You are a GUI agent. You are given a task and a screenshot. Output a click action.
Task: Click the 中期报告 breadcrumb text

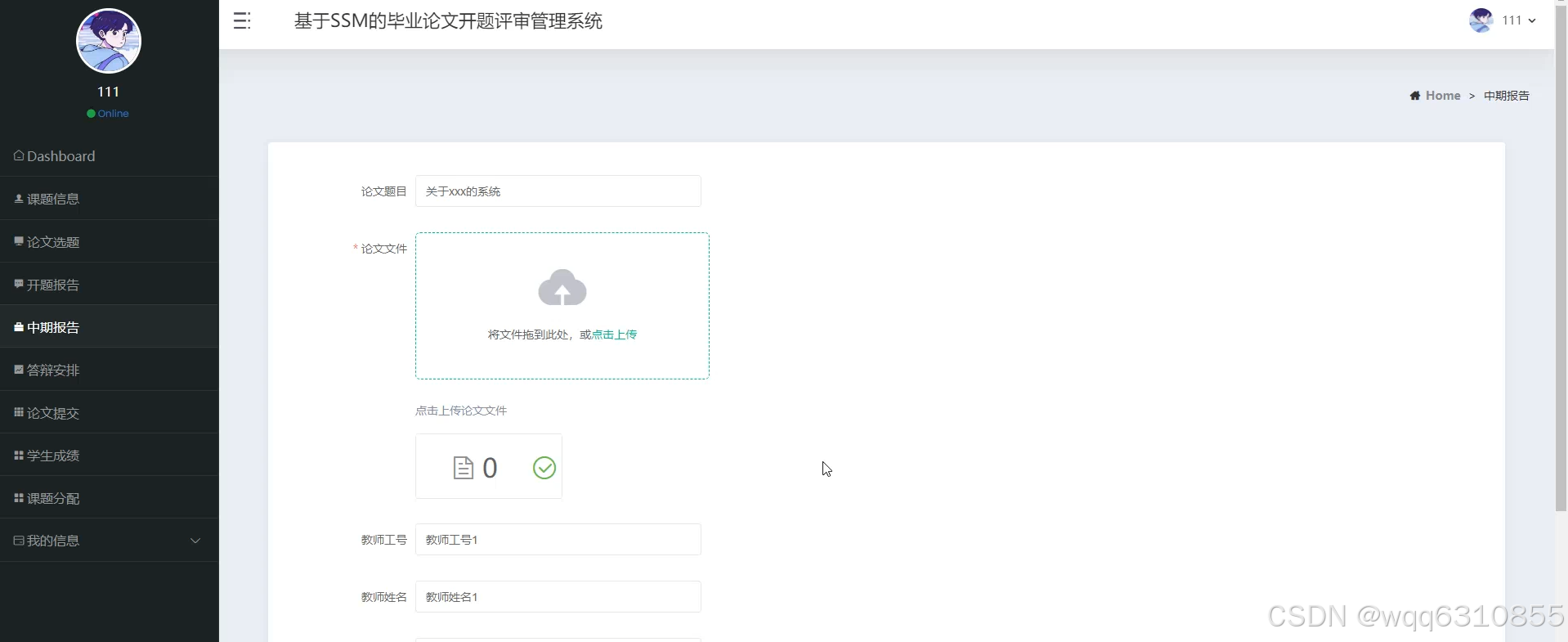tap(1507, 96)
